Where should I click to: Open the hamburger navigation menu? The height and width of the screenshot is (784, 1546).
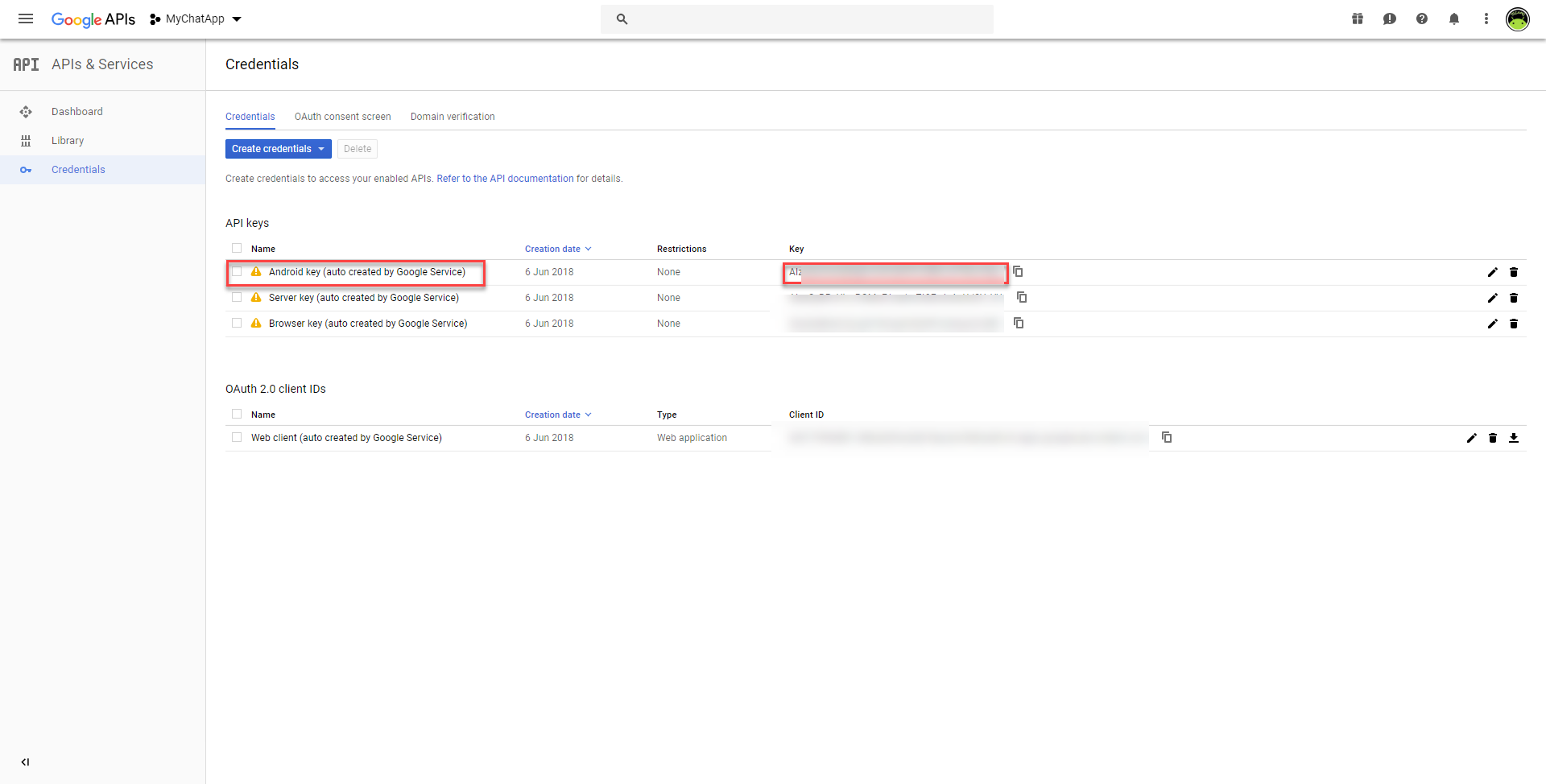26,19
